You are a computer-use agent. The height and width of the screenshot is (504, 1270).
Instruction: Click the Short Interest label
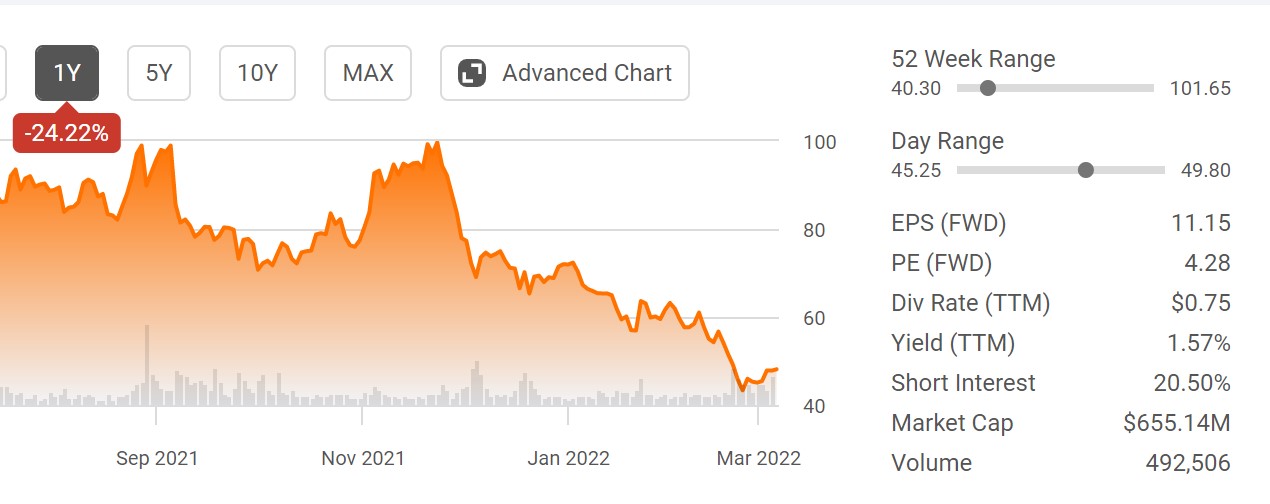963,383
